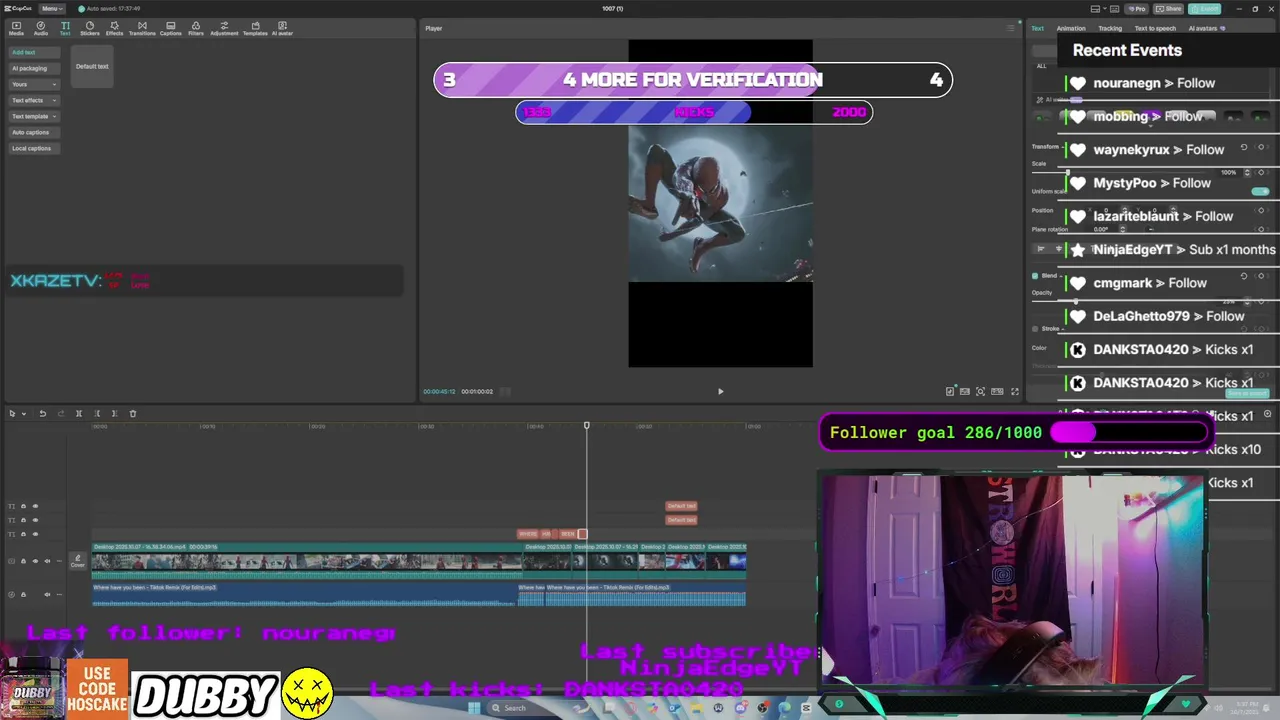Open the Menu dropdown
The height and width of the screenshot is (720, 1280).
click(53, 9)
